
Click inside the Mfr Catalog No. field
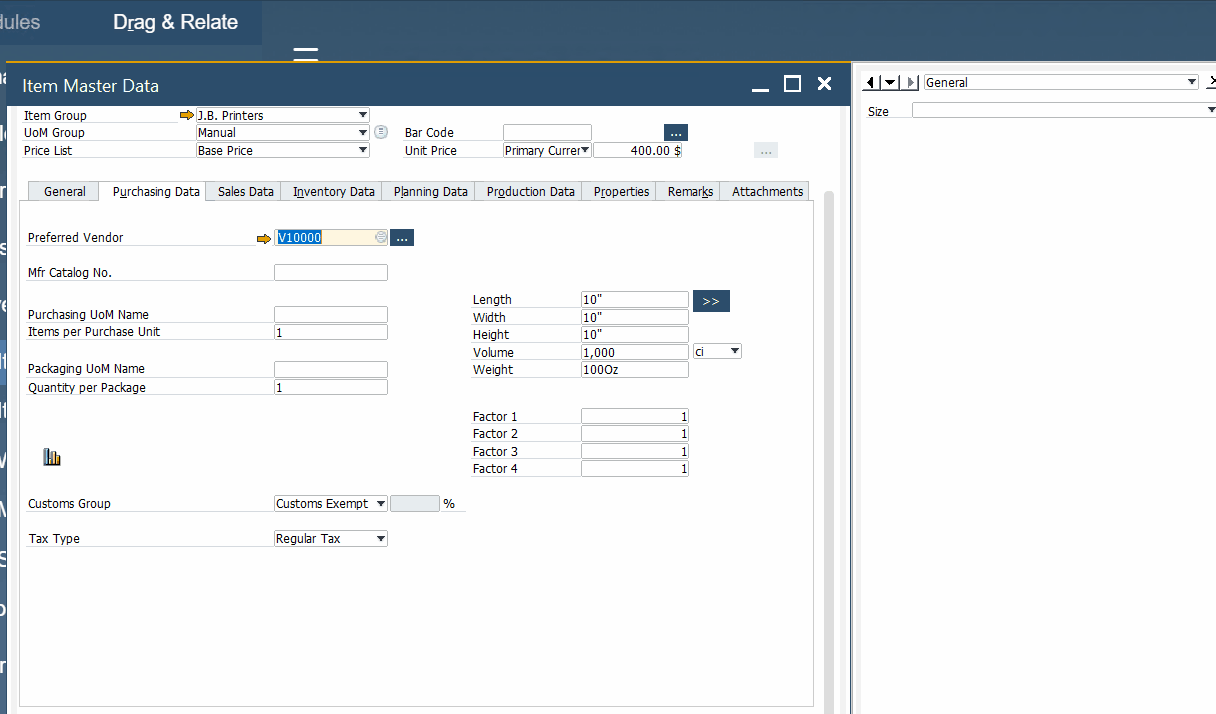pyautogui.click(x=330, y=271)
